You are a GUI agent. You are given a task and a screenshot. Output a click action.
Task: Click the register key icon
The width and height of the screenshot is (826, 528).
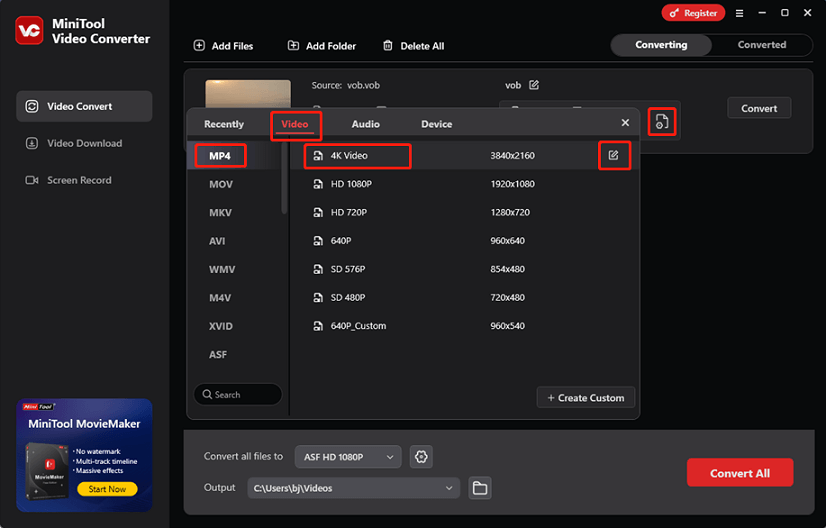[674, 13]
